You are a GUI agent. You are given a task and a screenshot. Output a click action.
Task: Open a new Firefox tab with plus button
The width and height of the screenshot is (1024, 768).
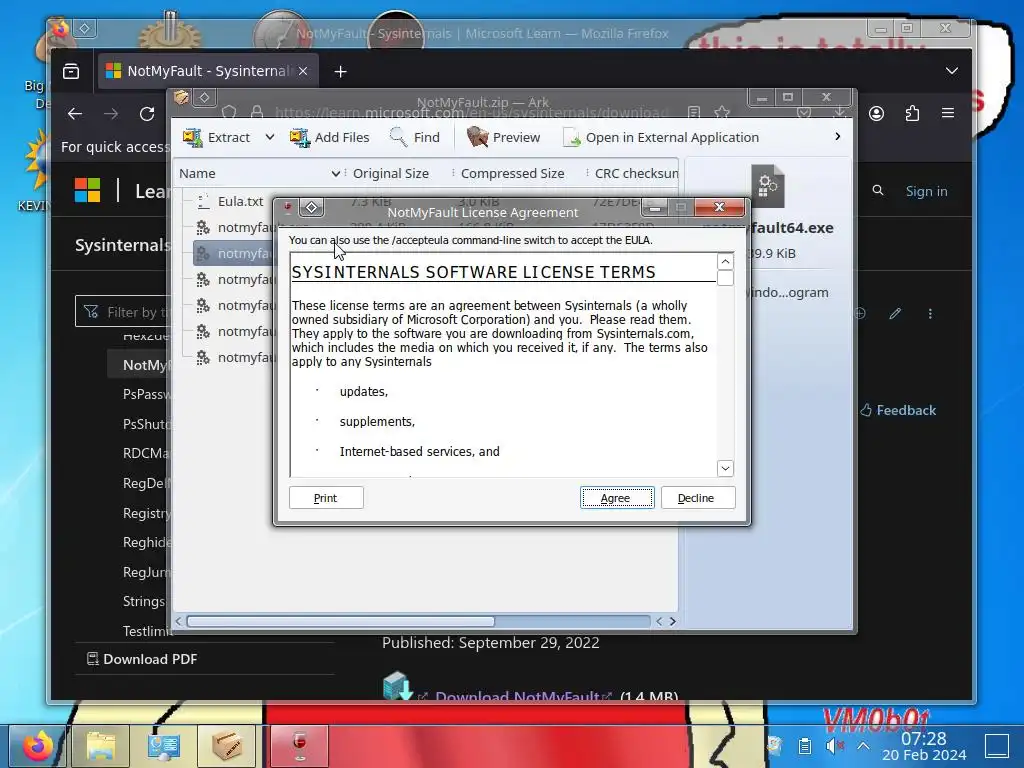pos(340,71)
